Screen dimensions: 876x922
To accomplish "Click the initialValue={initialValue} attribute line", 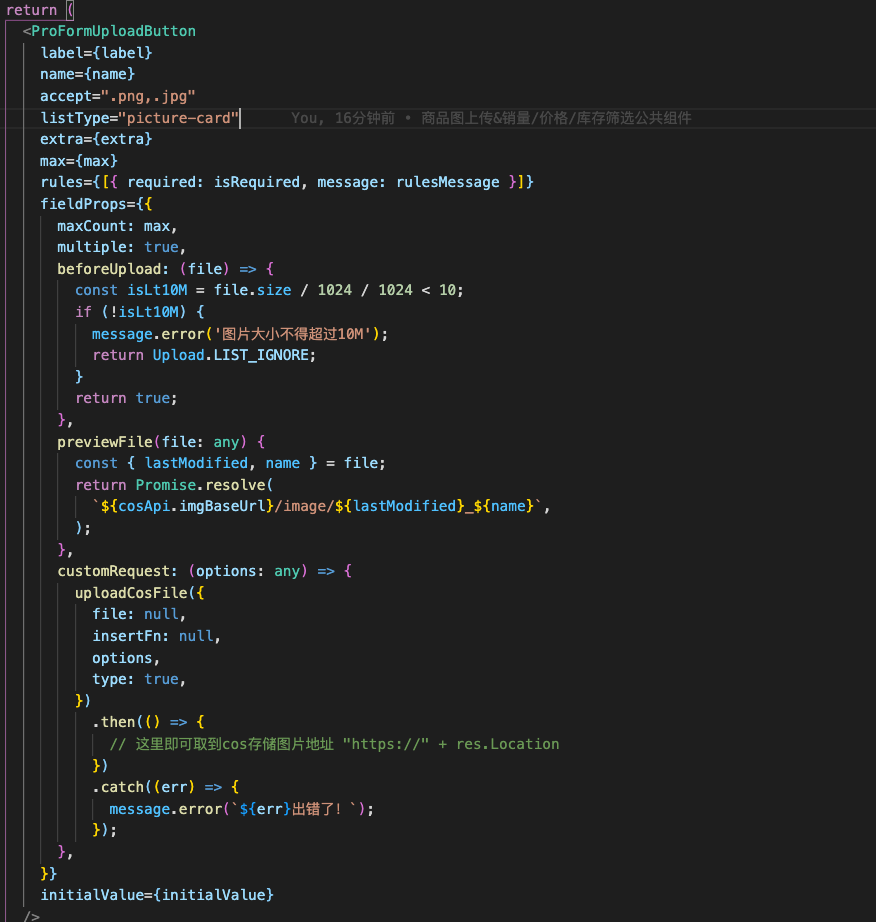I will 157,895.
